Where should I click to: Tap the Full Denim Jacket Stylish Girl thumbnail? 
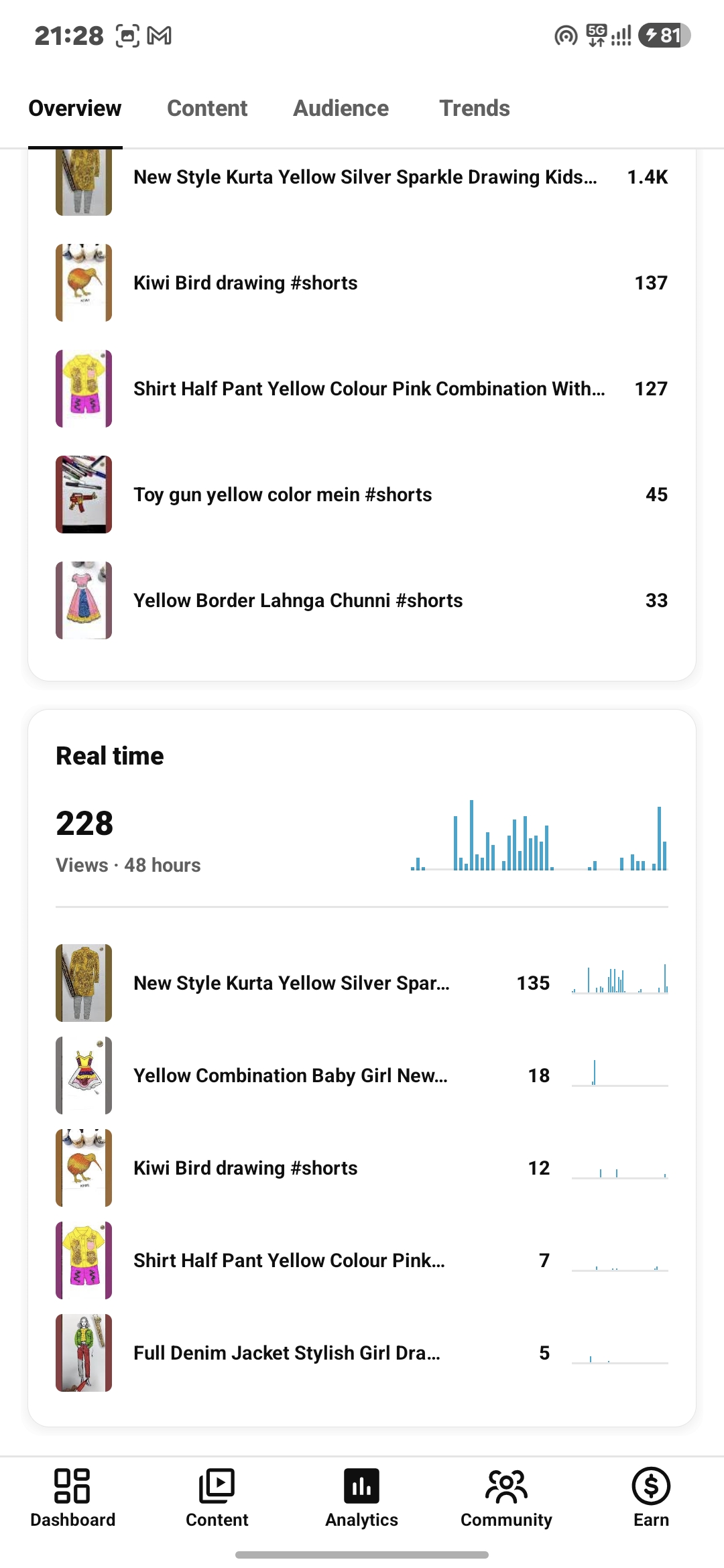click(84, 1353)
